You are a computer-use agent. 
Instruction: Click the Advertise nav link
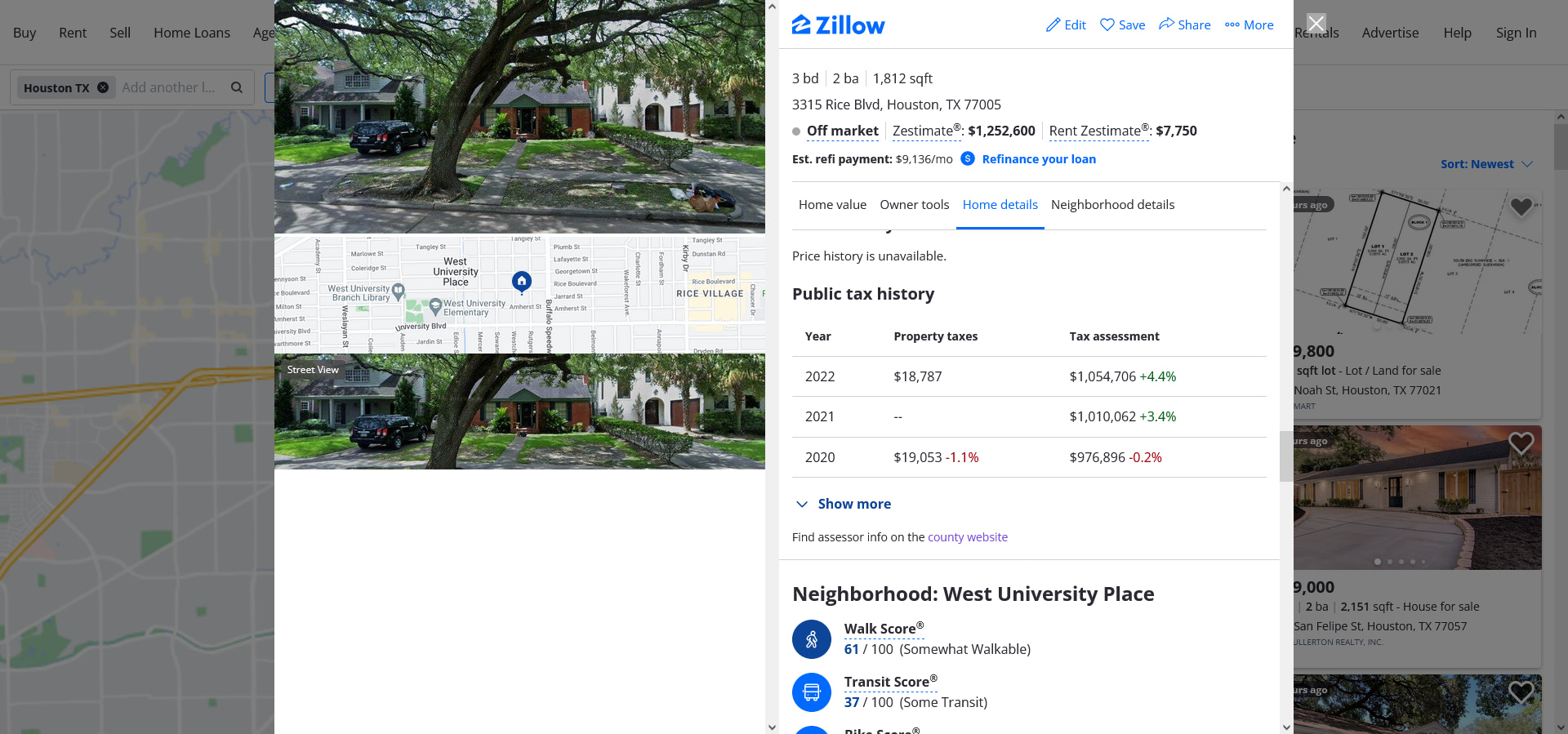click(x=1390, y=33)
